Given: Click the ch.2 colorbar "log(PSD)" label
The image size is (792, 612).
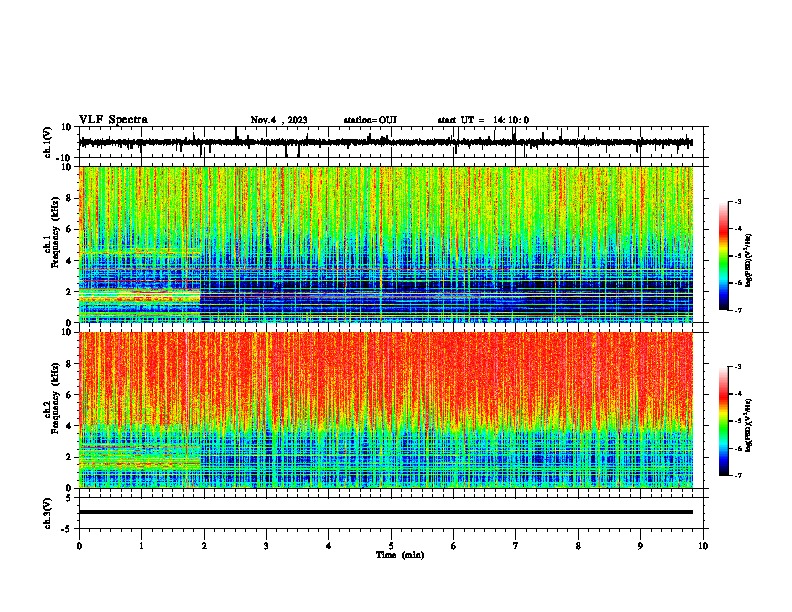Looking at the screenshot, I should [749, 425].
